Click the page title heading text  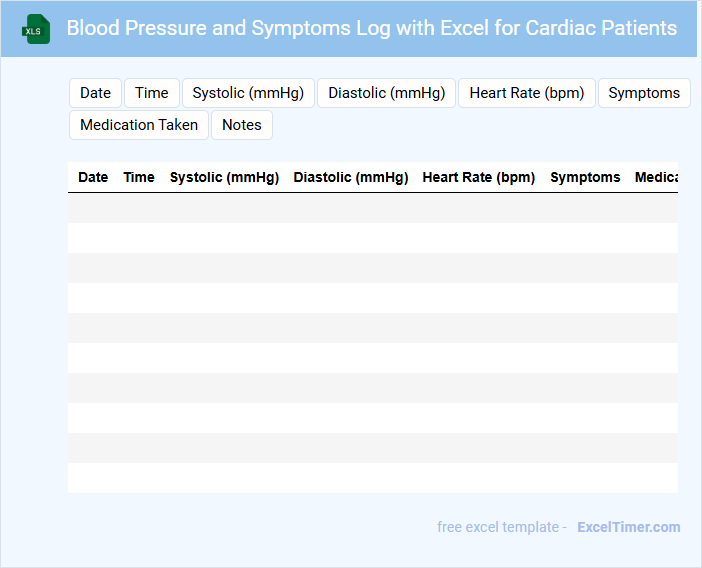tap(372, 28)
